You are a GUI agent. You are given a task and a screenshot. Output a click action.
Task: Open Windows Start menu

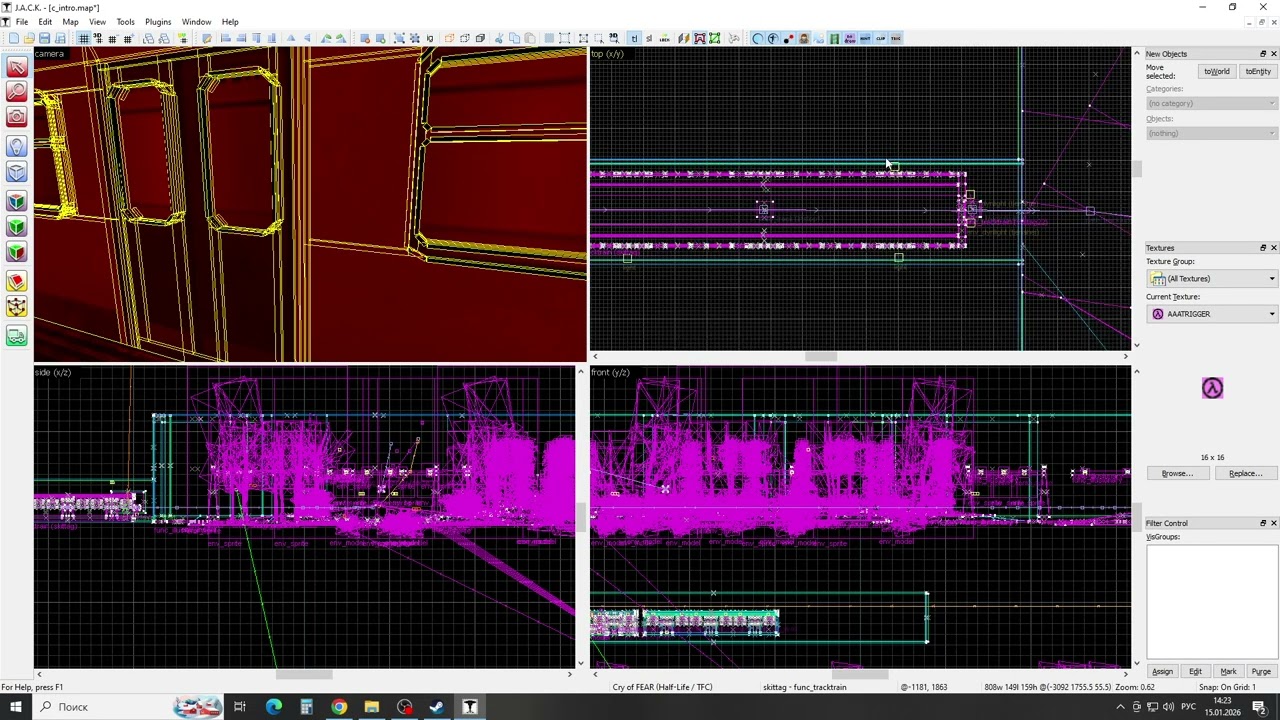[x=15, y=707]
